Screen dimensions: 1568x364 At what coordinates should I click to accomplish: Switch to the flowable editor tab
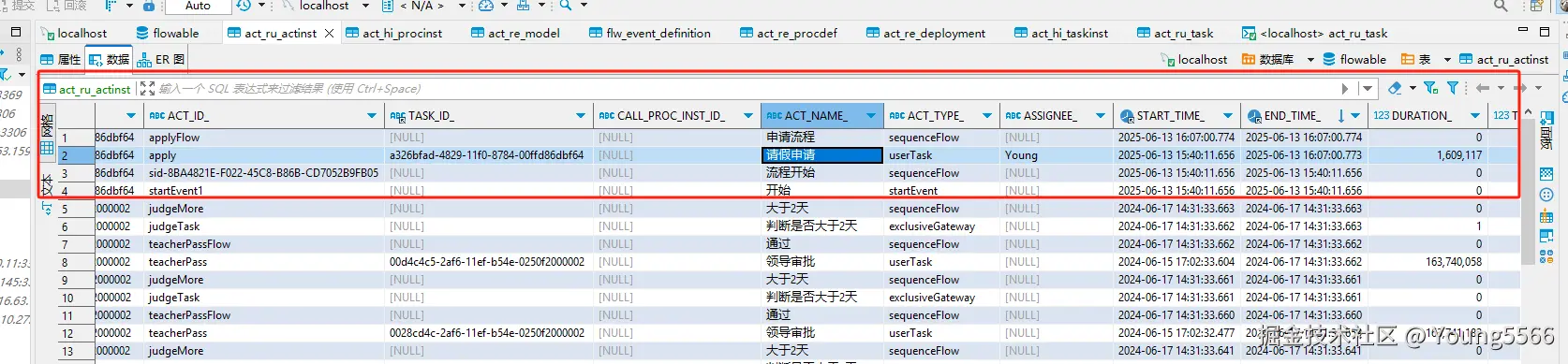point(168,33)
